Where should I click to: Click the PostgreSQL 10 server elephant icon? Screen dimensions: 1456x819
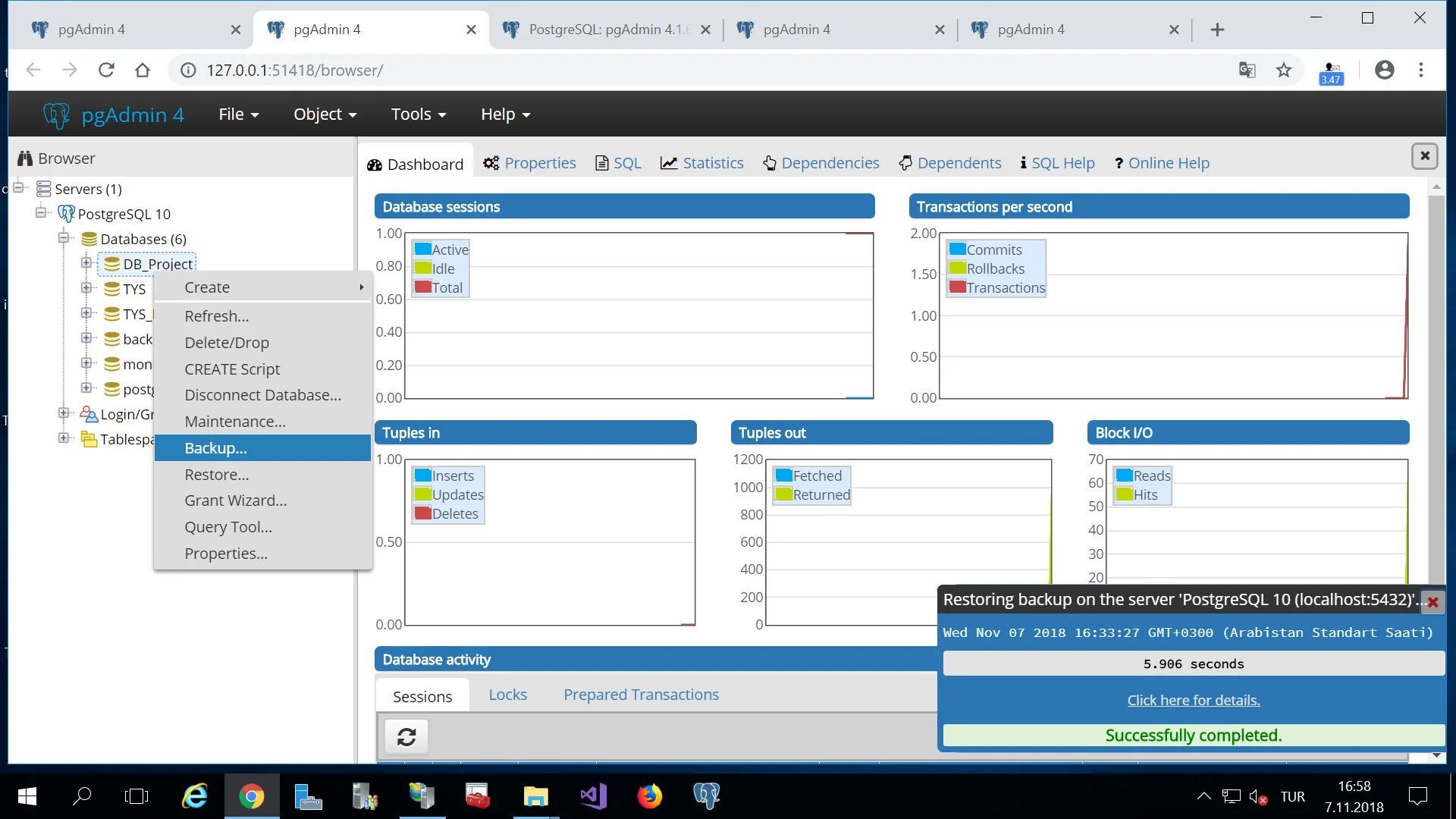pos(66,214)
